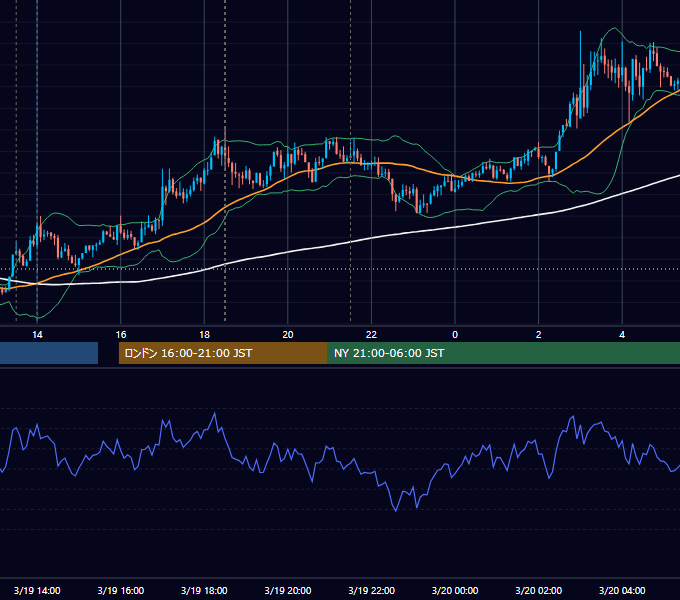Click the 3/20 00:00 date label

tap(455, 590)
